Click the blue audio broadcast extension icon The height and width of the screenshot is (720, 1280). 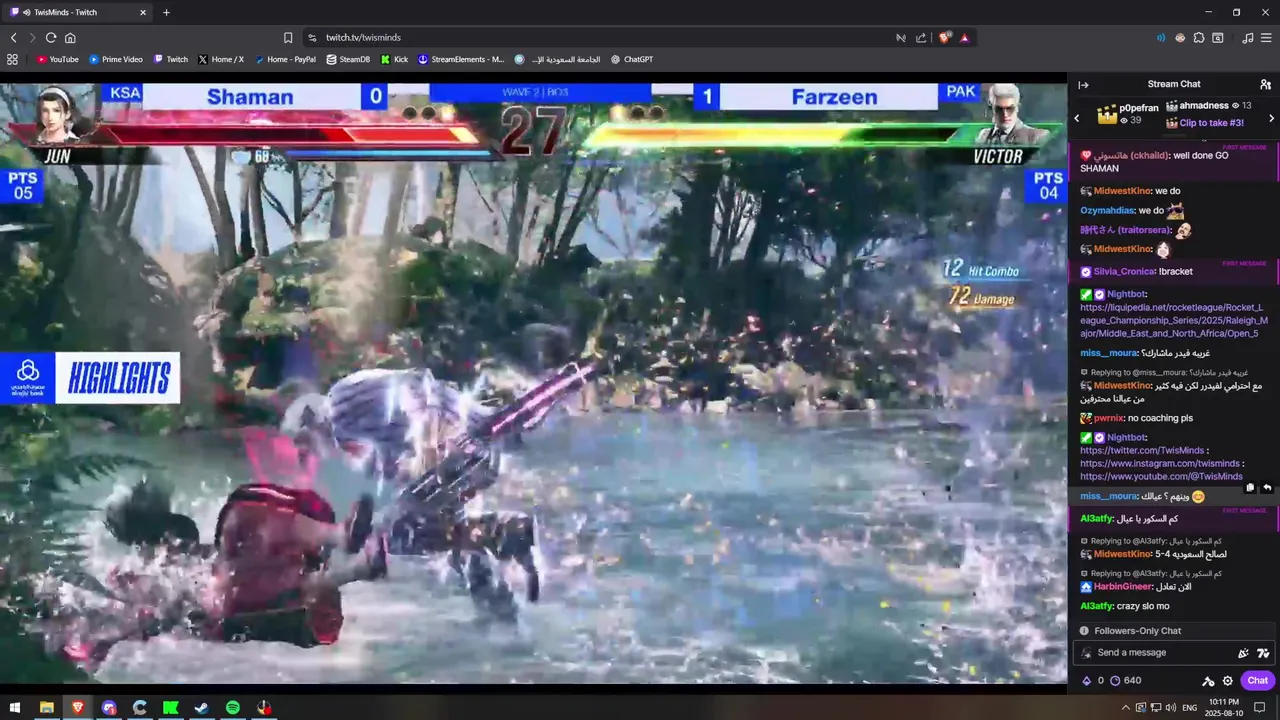(1161, 38)
